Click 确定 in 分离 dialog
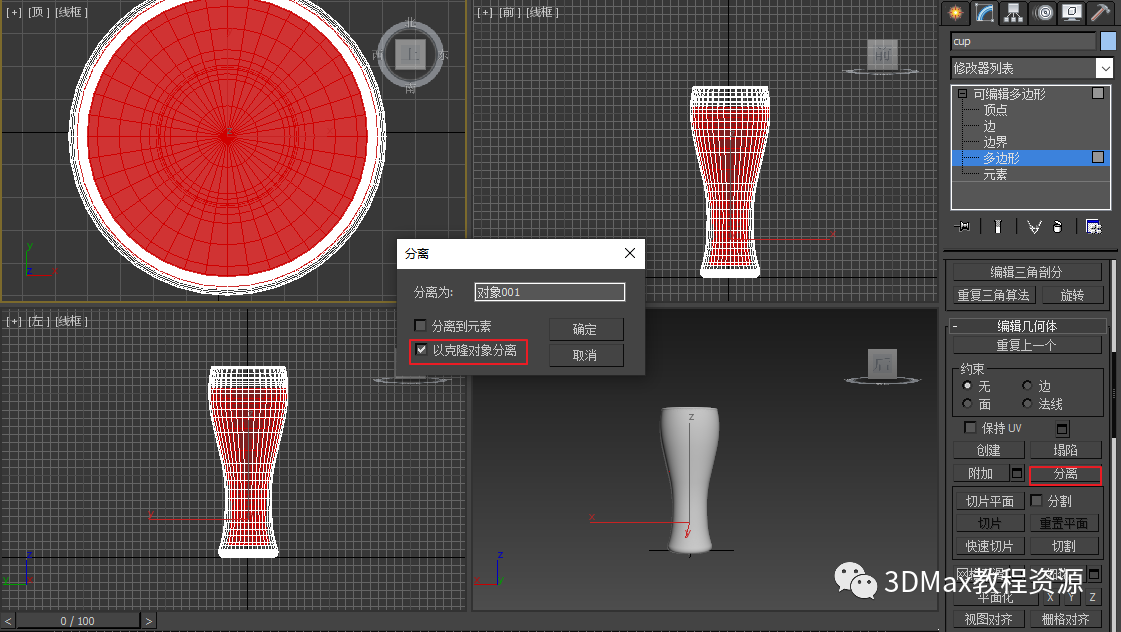1121x632 pixels. (586, 329)
